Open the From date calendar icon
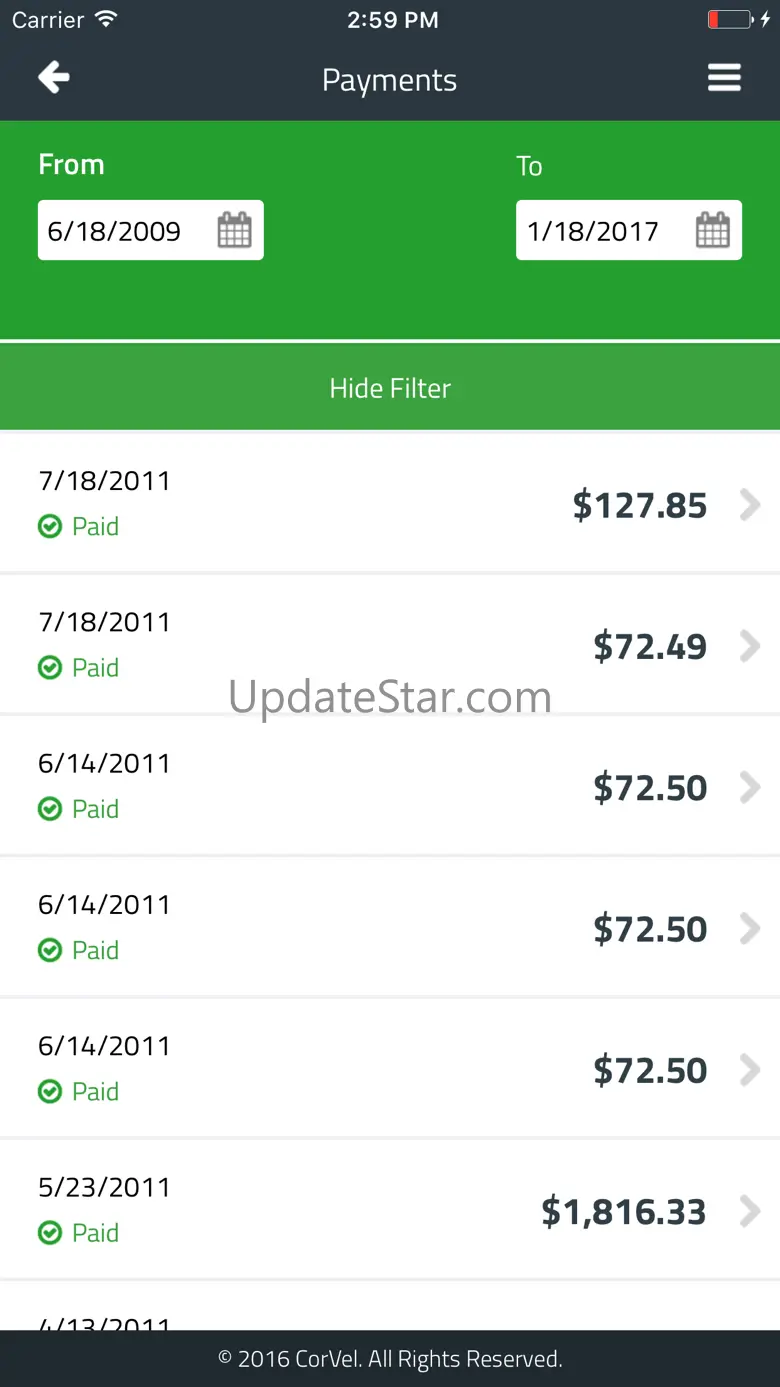Image resolution: width=780 pixels, height=1387 pixels. coord(234,230)
